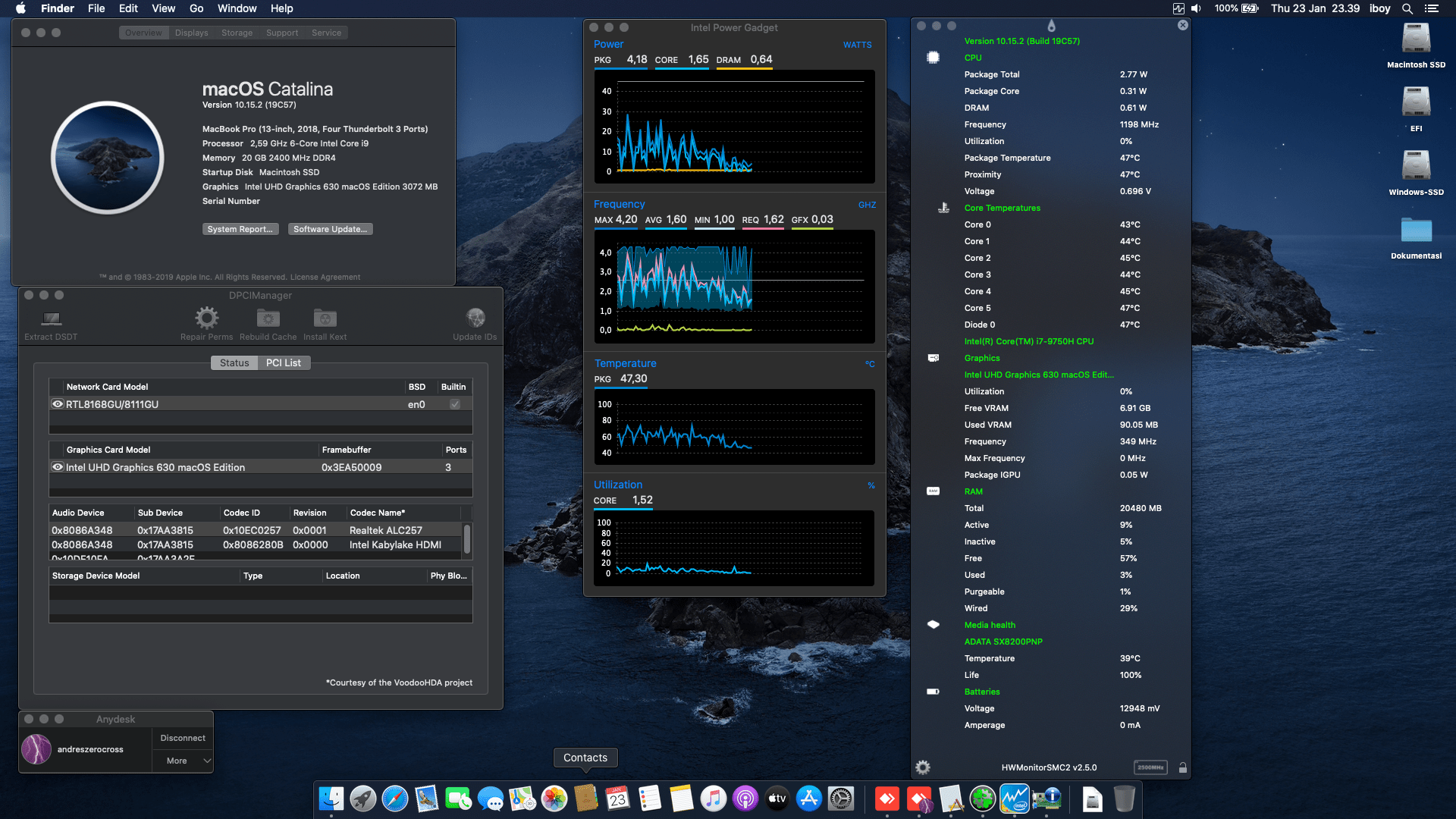
Task: Open the Window menu in menu bar
Action: (x=237, y=8)
